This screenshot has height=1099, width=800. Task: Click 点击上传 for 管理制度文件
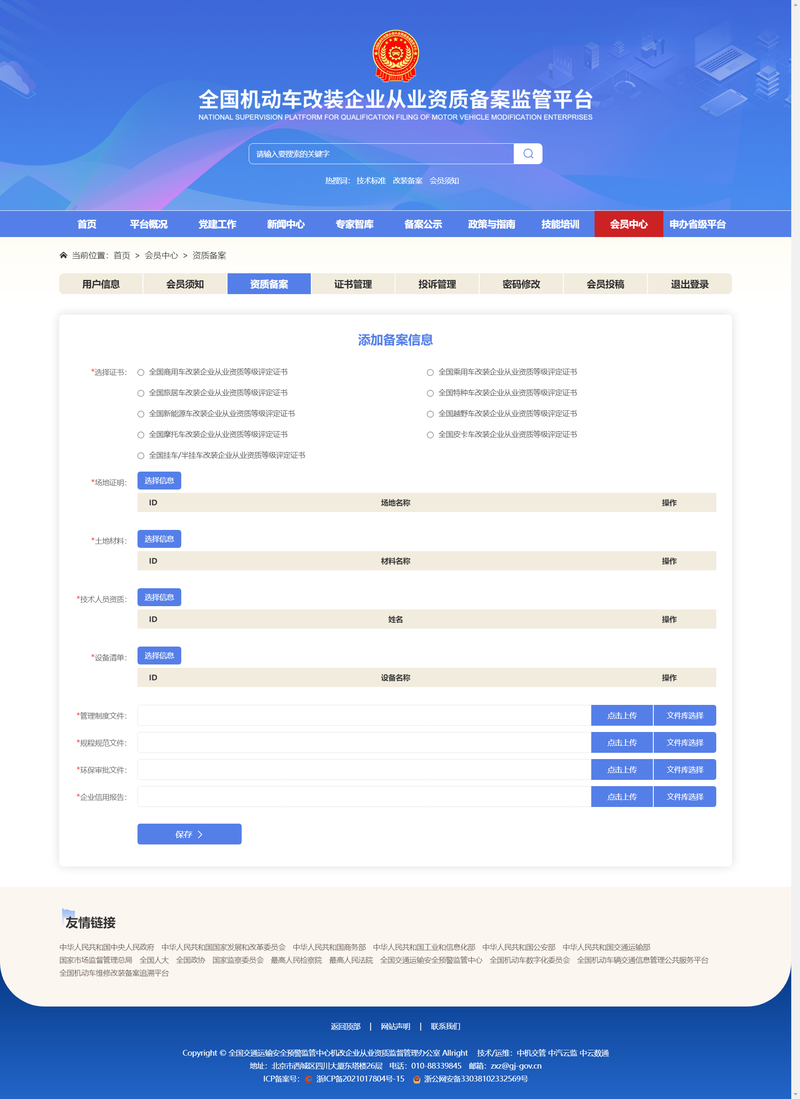click(x=622, y=716)
